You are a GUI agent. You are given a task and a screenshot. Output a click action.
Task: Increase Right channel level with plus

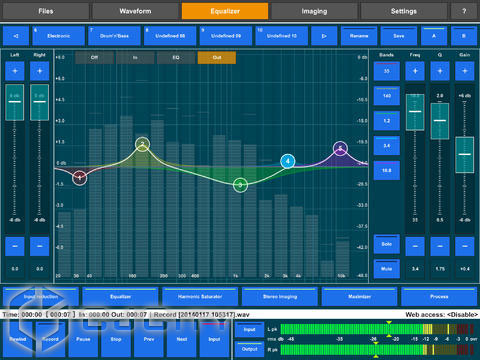[x=39, y=71]
